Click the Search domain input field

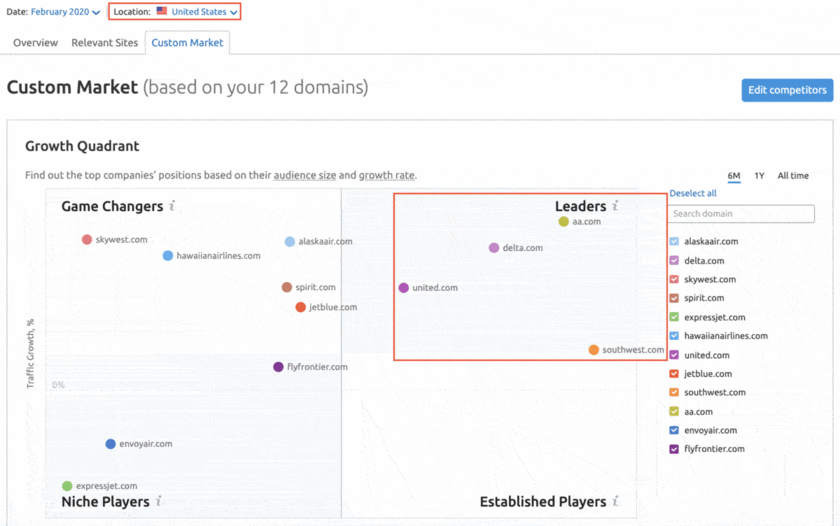[x=741, y=214]
